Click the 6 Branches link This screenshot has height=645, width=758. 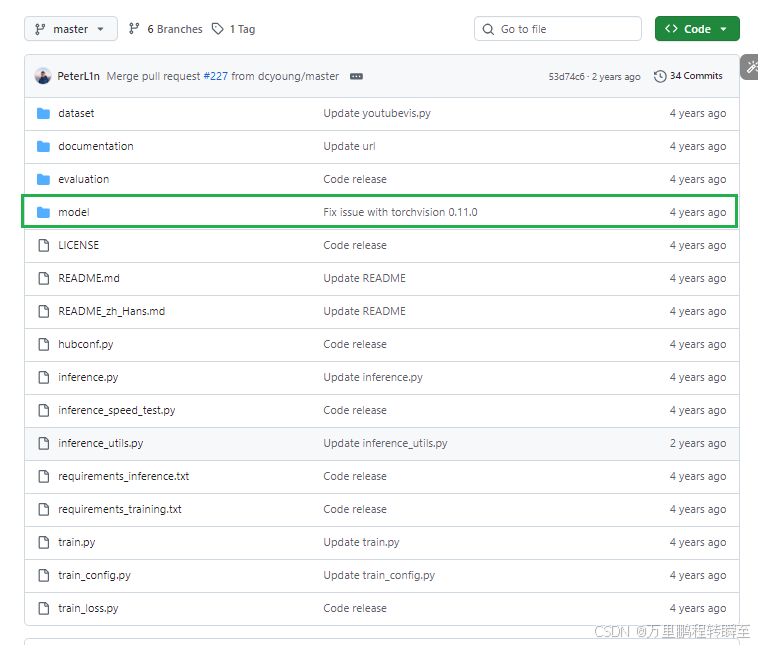point(165,29)
